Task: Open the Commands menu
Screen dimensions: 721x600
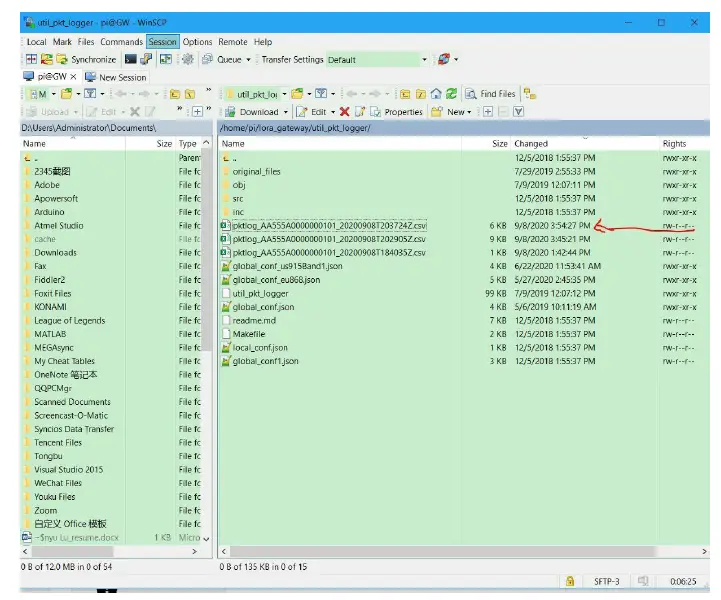Action: (121, 42)
